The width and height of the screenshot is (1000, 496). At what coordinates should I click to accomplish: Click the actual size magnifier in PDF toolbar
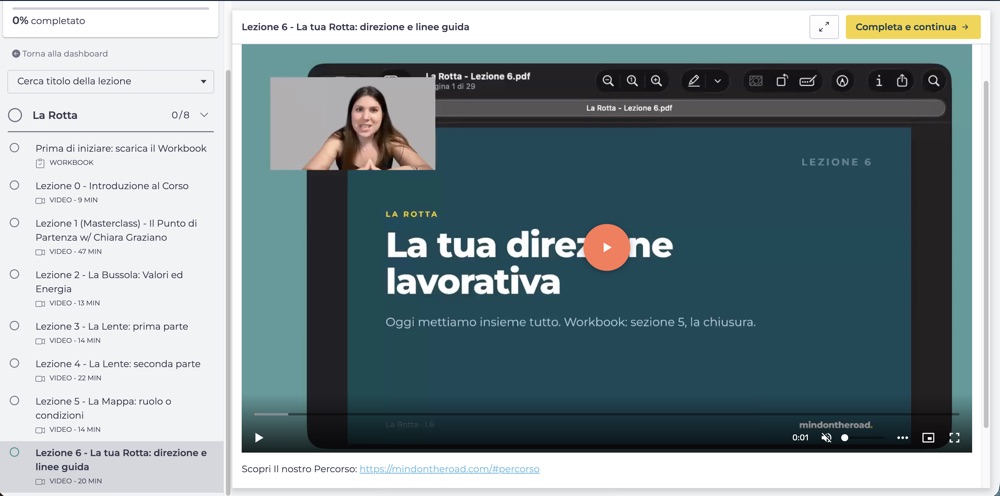632,81
